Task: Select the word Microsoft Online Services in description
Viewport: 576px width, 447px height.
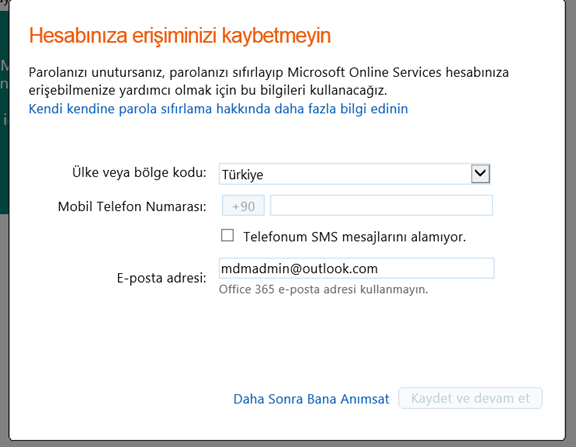Action: point(364,72)
